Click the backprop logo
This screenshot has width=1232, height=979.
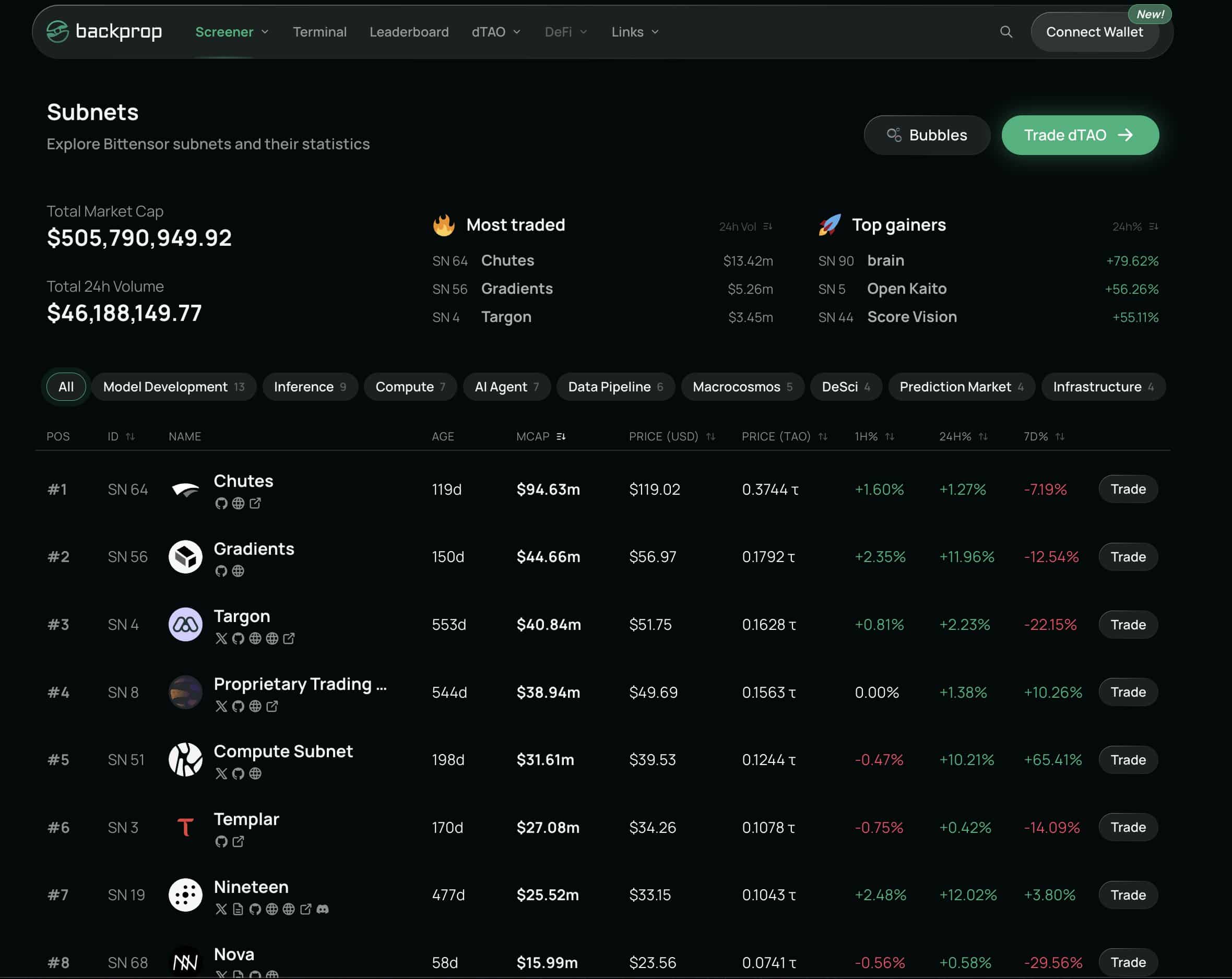tap(104, 31)
